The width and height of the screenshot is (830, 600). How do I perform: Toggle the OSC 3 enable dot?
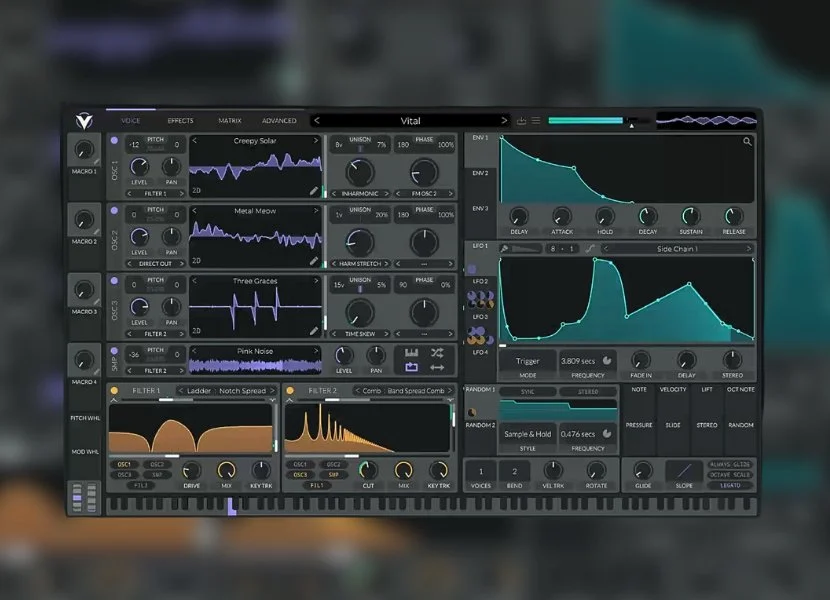coord(114,282)
